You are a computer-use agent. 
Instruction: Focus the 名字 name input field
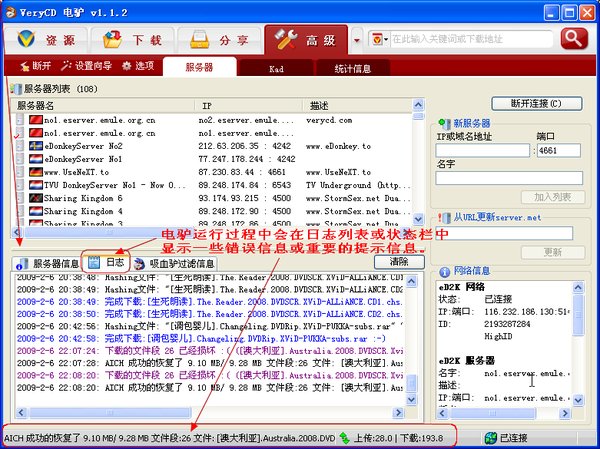[509, 178]
